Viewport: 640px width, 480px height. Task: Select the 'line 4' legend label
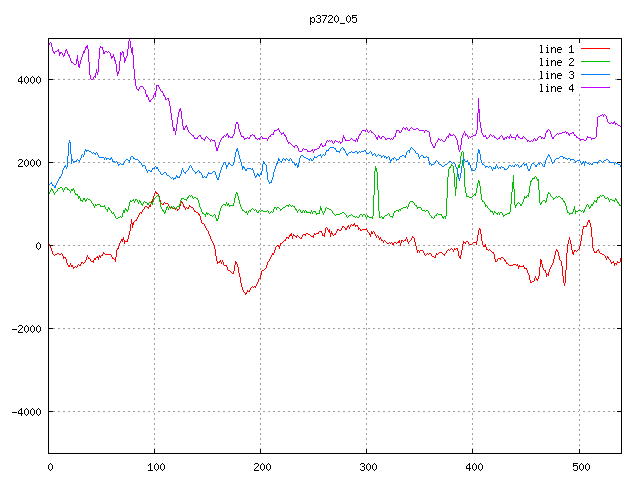pyautogui.click(x=556, y=88)
